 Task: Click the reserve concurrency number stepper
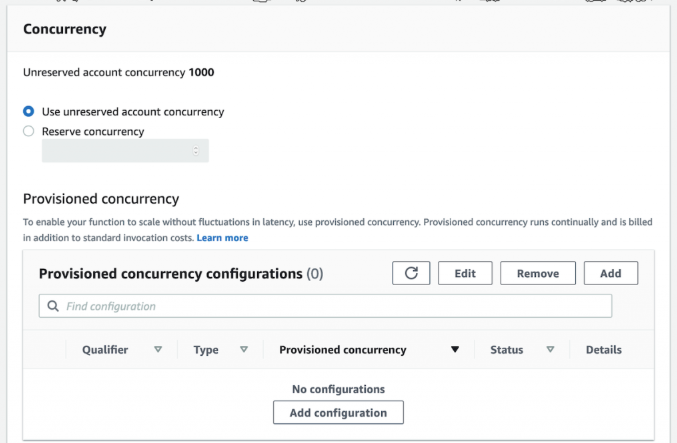196,151
